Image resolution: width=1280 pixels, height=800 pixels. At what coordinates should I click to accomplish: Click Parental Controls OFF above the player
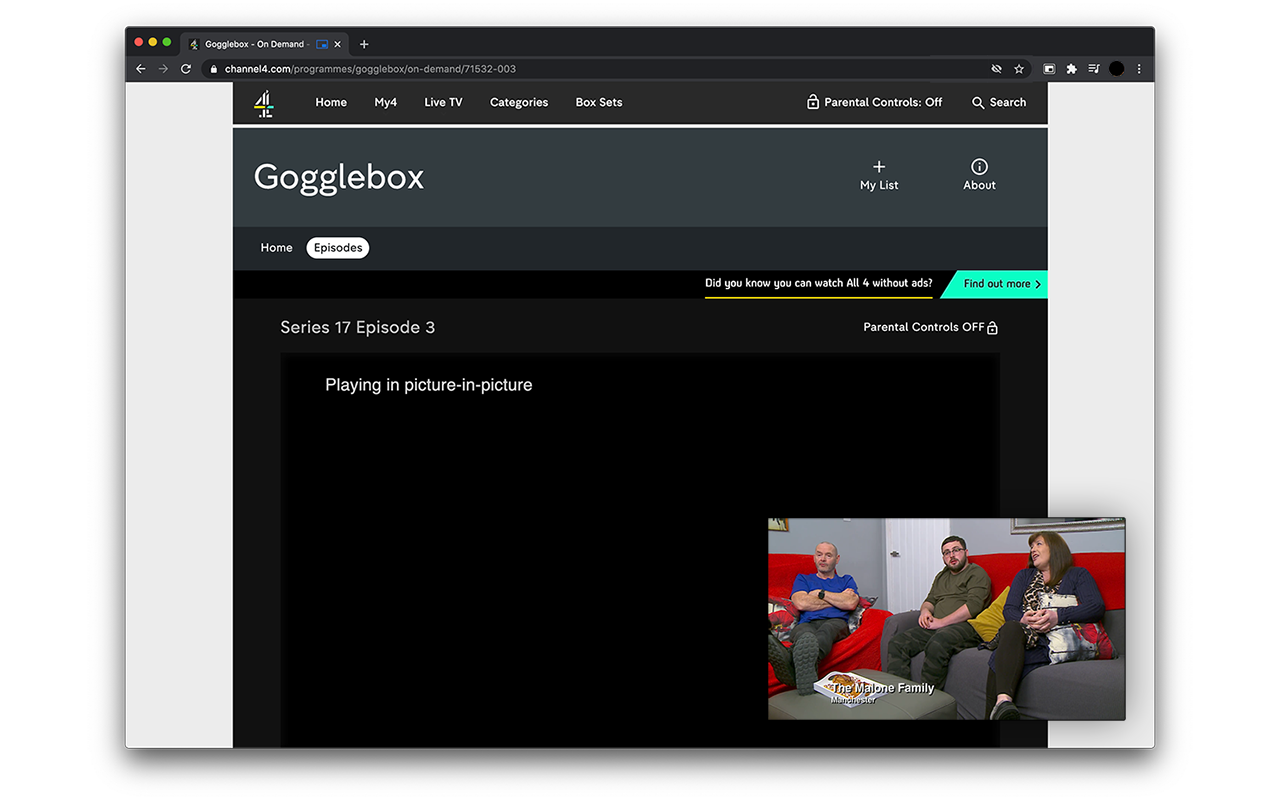point(929,327)
